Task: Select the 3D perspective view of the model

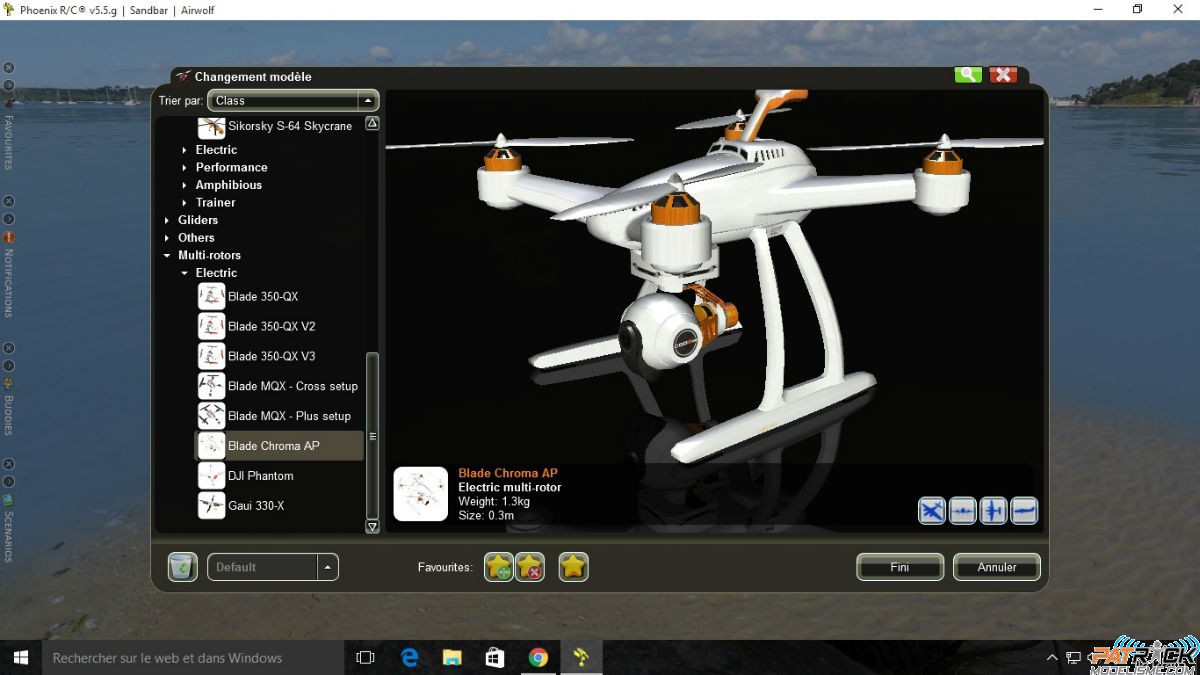Action: pyautogui.click(x=930, y=510)
